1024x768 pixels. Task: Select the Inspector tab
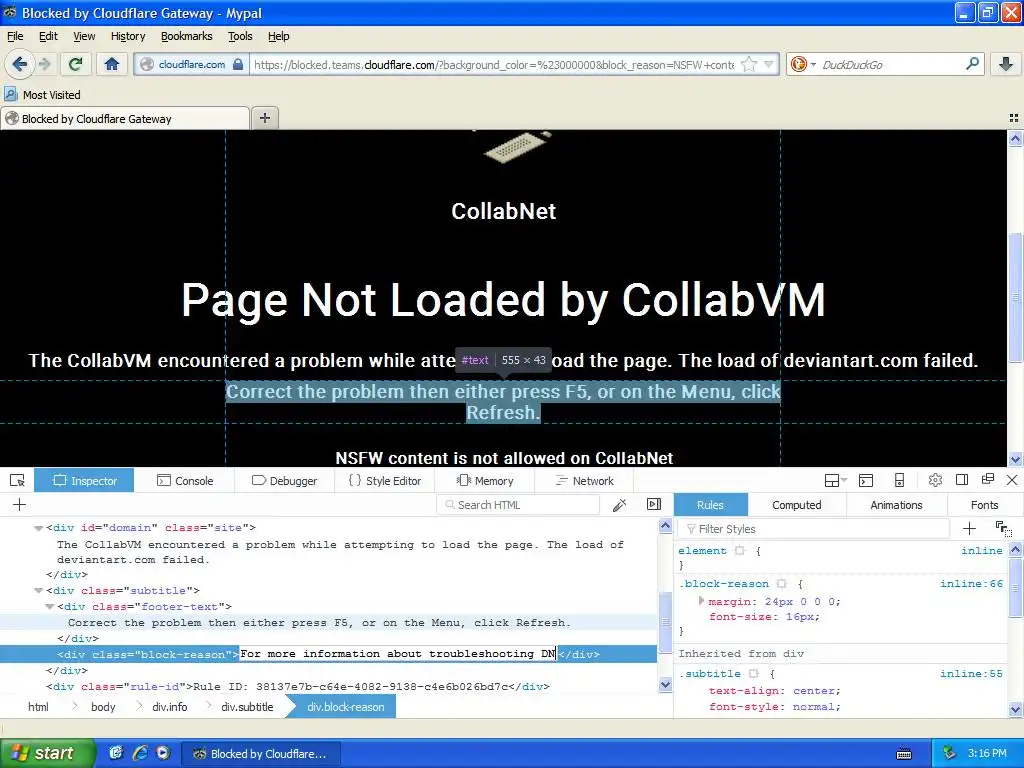click(84, 481)
